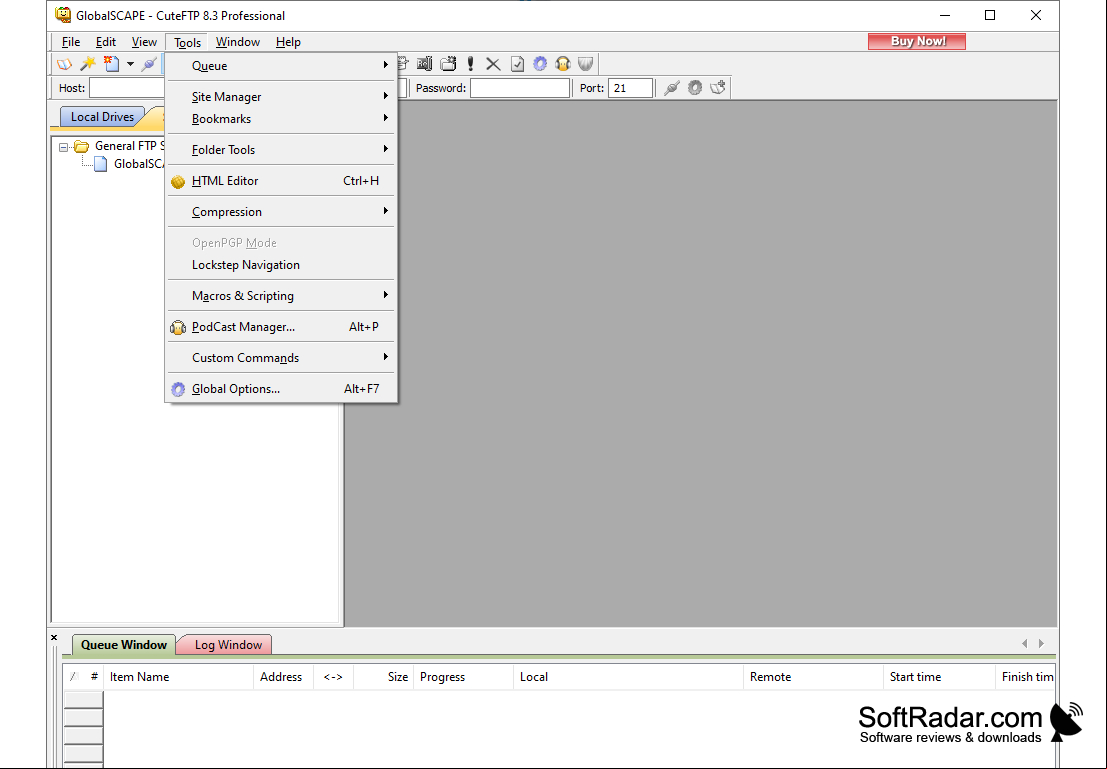Viewport: 1107px width, 769px height.
Task: Open the Edit menu
Action: tap(106, 42)
